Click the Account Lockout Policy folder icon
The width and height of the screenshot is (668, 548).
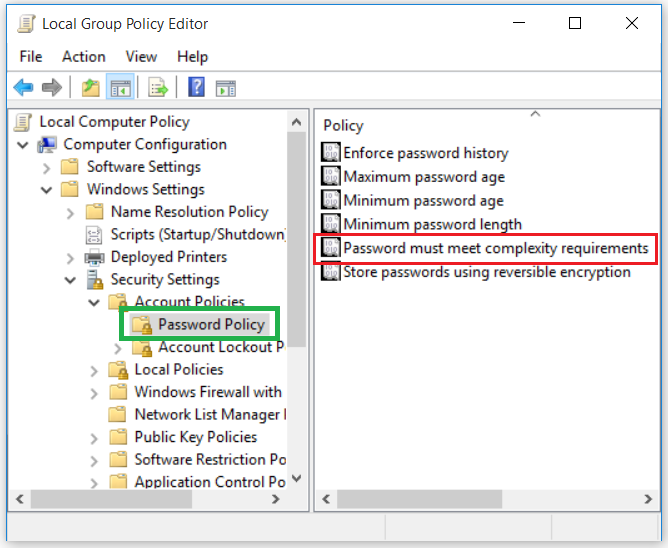pyautogui.click(x=142, y=347)
